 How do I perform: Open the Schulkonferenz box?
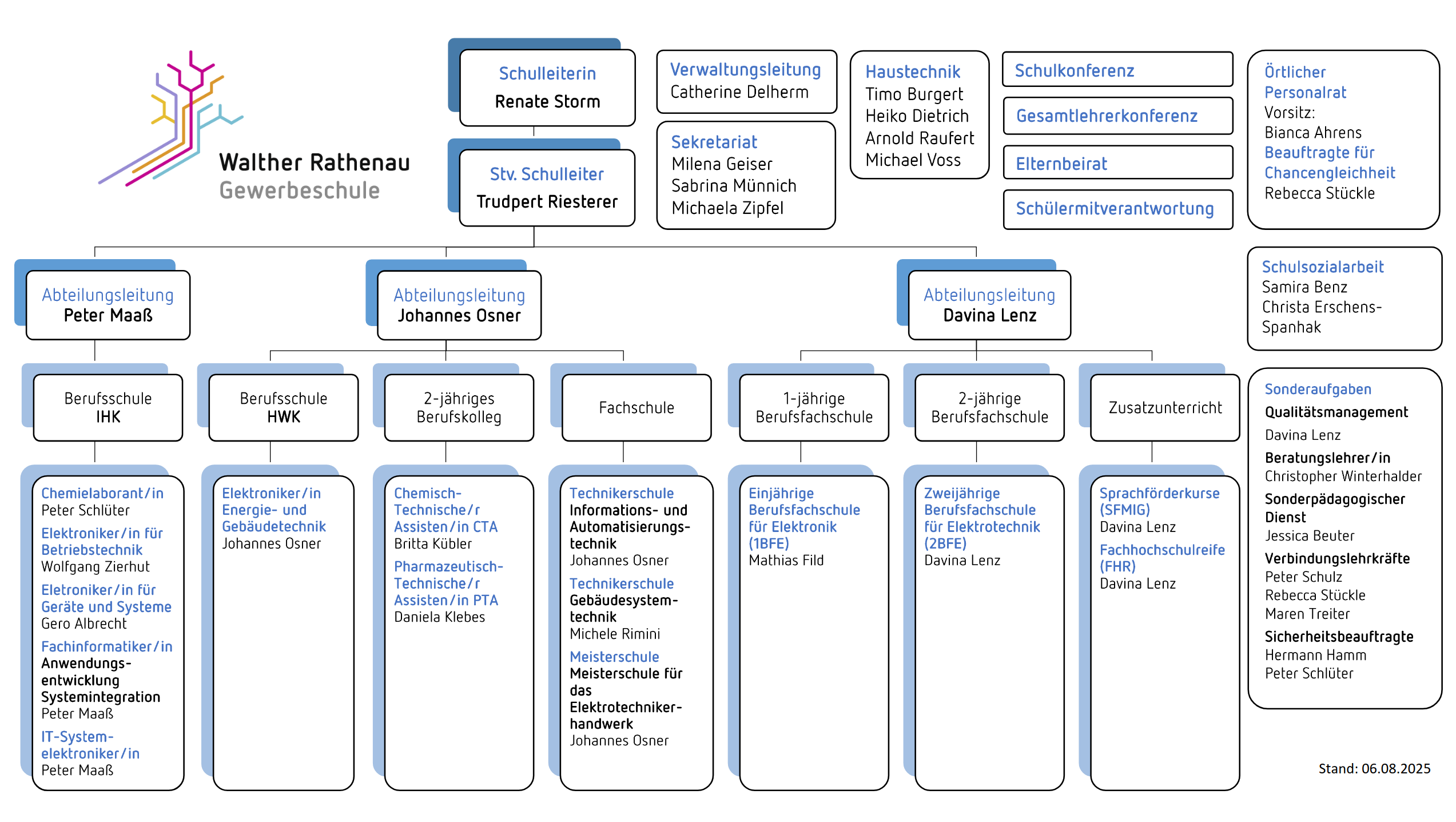coord(1117,70)
